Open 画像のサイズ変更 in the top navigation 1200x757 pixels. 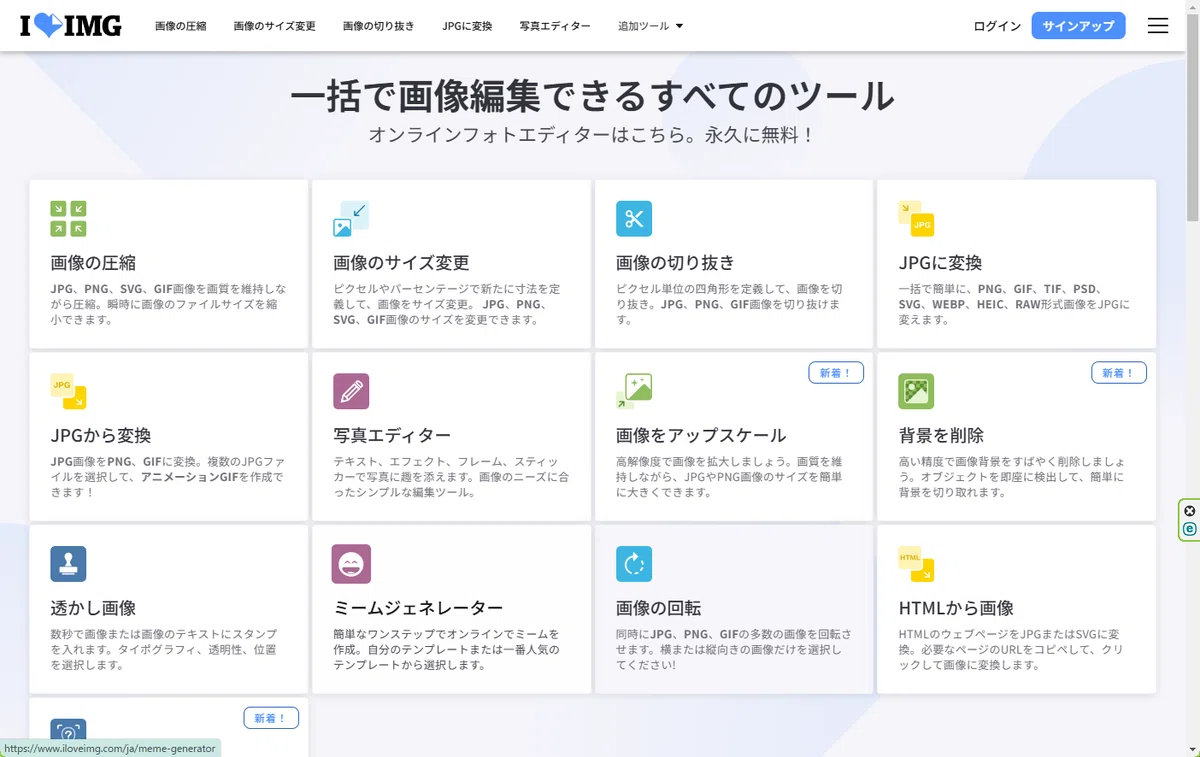[x=275, y=26]
